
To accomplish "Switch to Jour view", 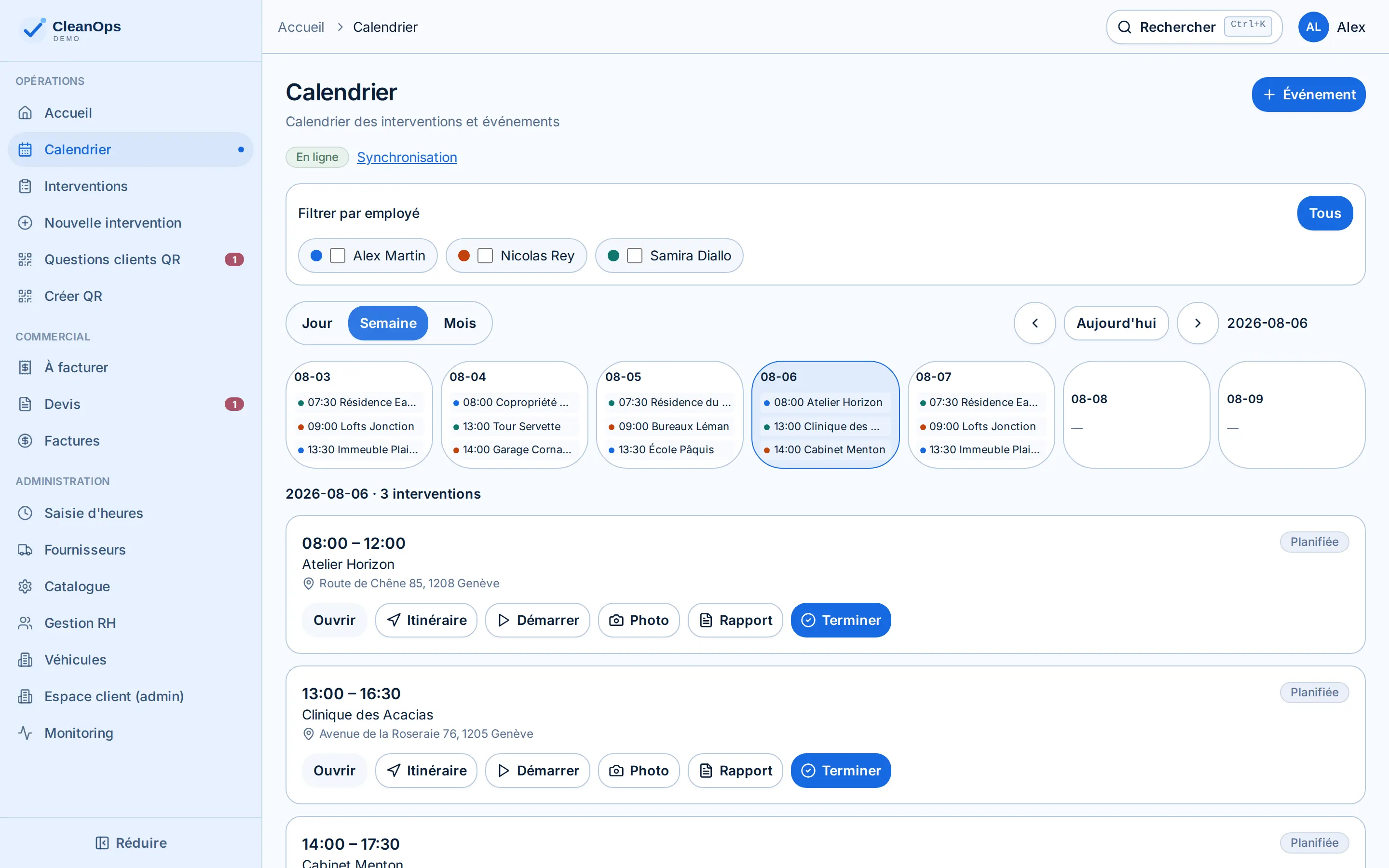I will coord(317,324).
